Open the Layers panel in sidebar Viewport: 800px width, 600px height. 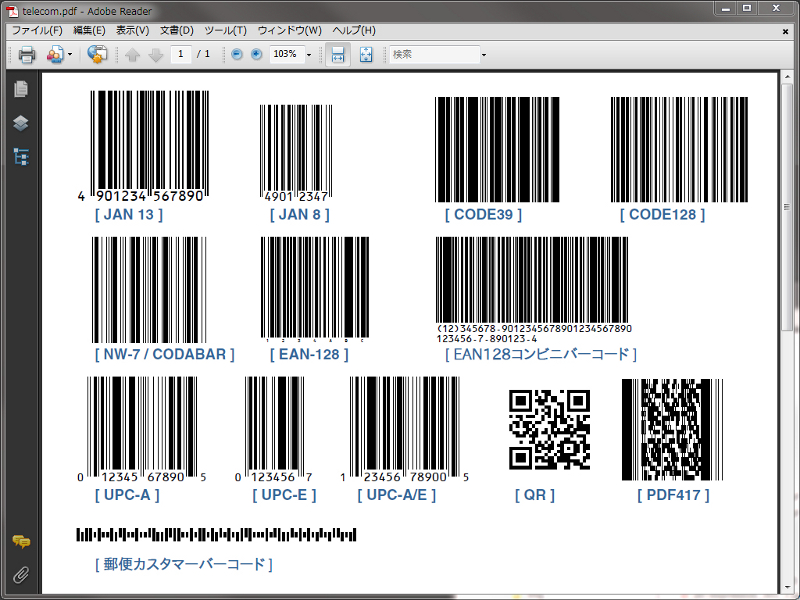click(x=21, y=123)
